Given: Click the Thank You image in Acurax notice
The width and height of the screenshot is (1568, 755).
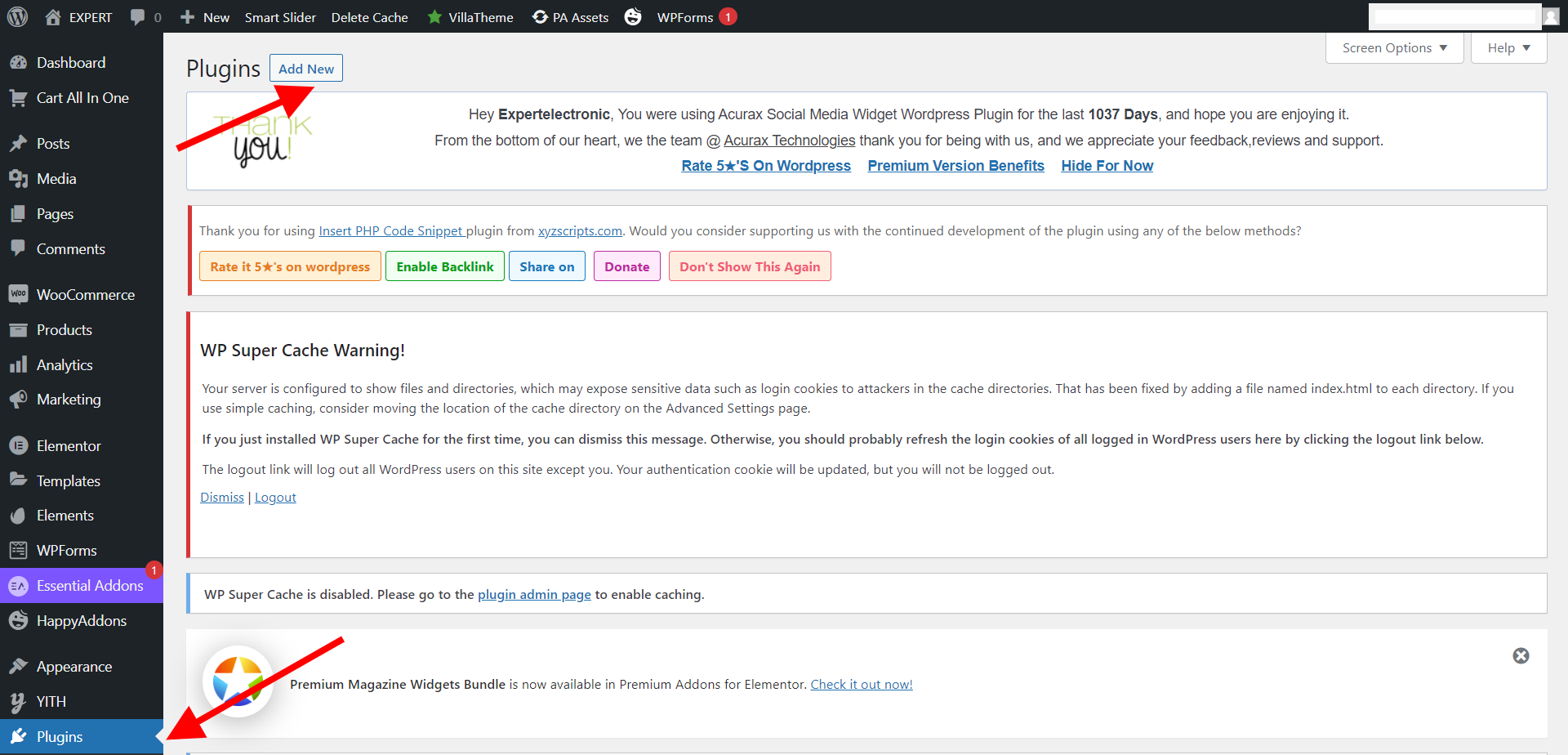Looking at the screenshot, I should tap(263, 141).
